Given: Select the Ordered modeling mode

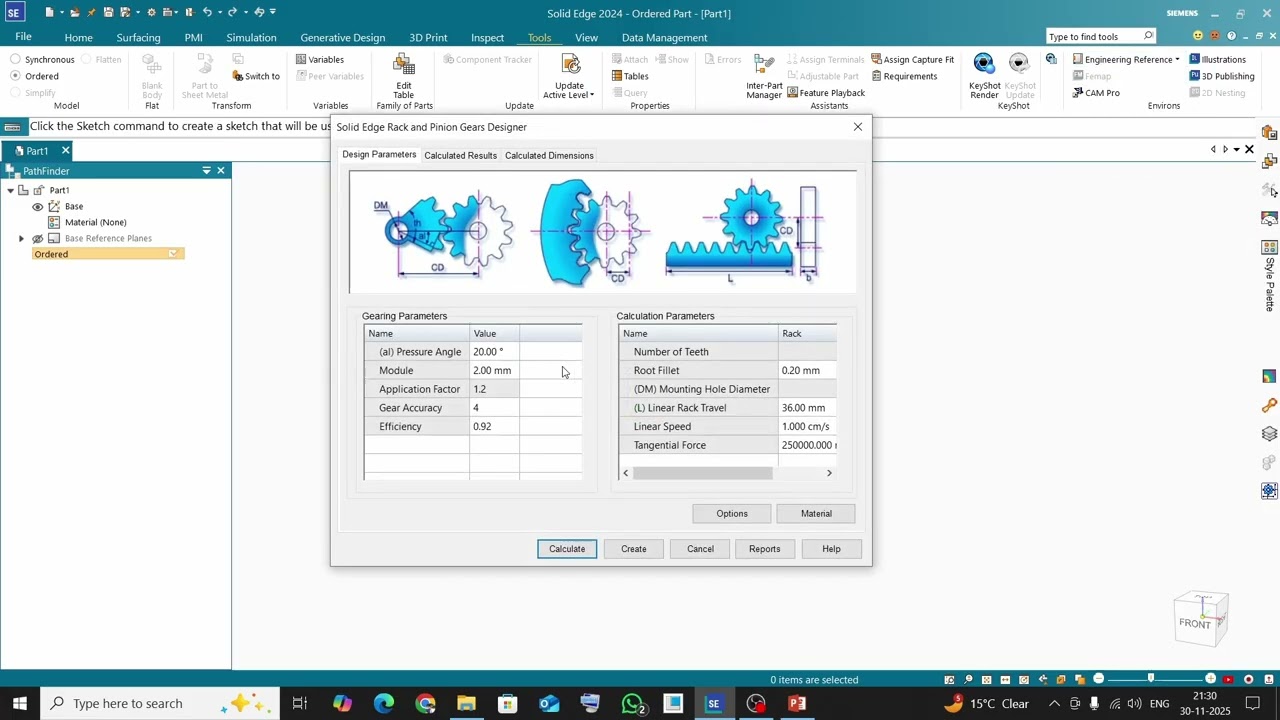Looking at the screenshot, I should [35, 76].
